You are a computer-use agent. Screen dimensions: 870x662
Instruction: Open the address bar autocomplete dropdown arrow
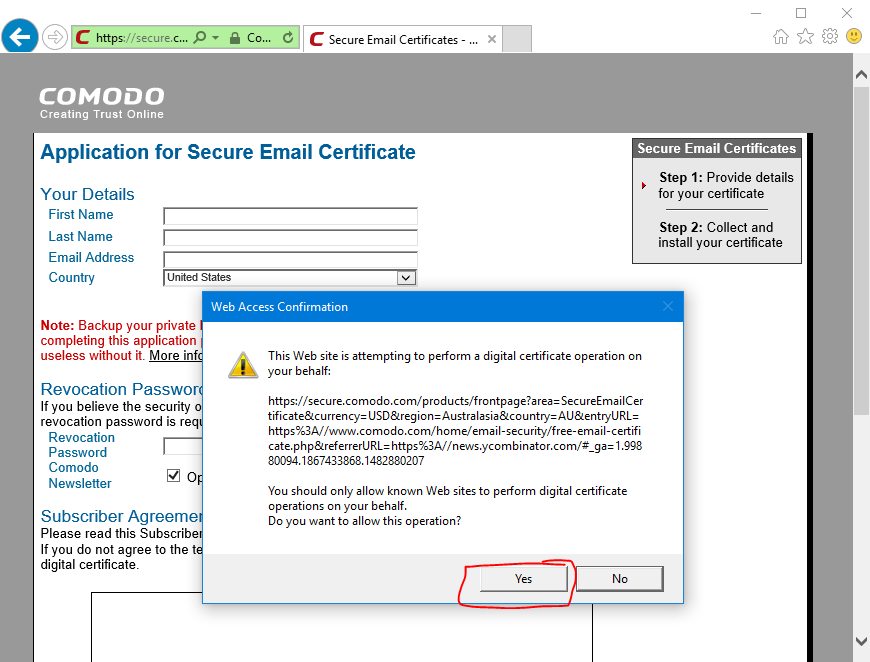[216, 38]
